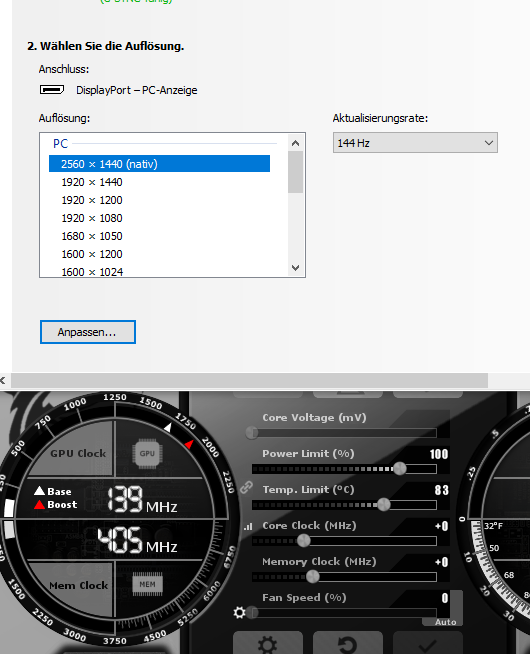The image size is (530, 654).
Task: Click the Temp. Limit slider handle
Action: [384, 505]
